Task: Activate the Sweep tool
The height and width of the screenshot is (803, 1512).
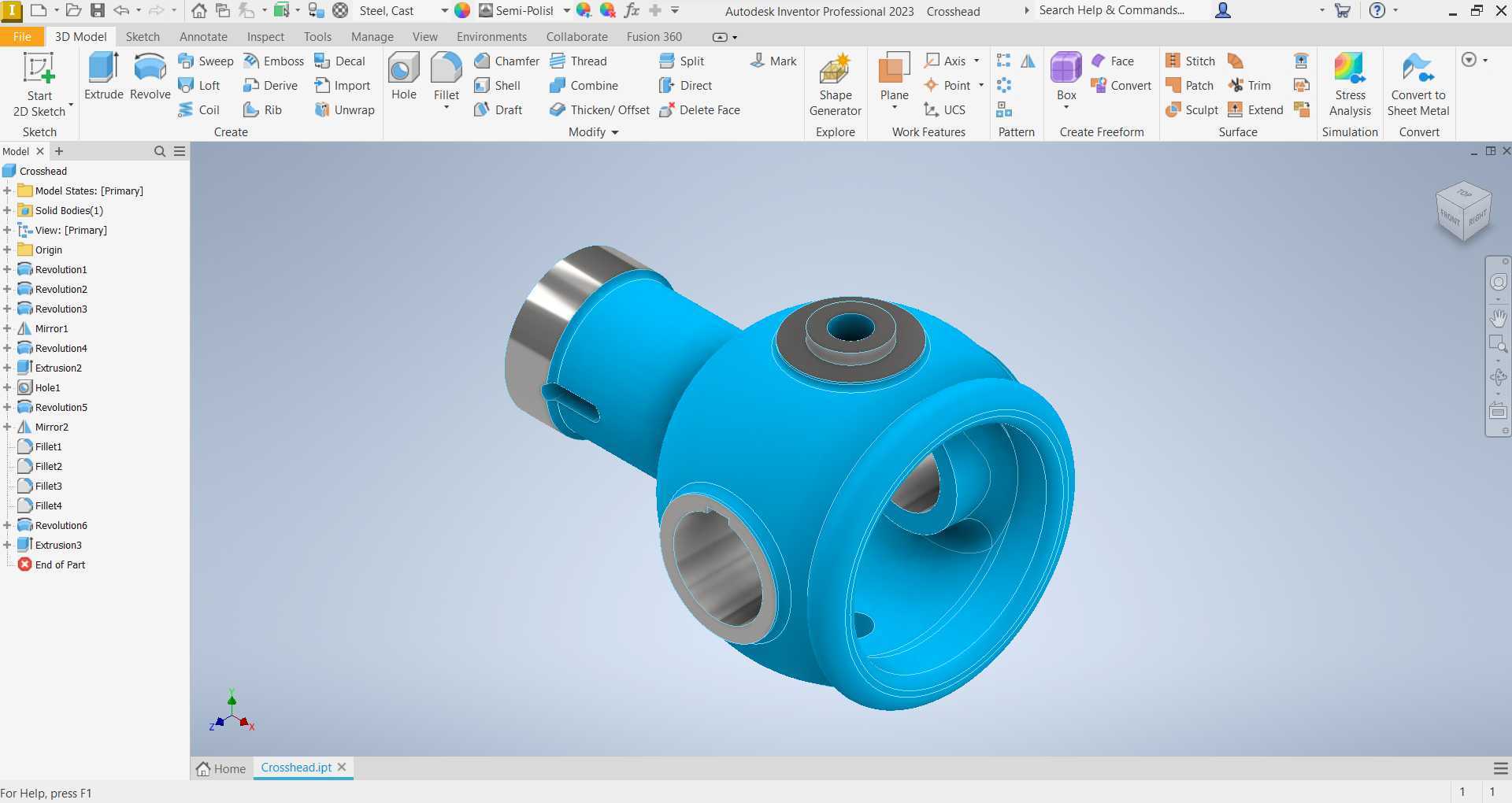Action: coord(206,61)
